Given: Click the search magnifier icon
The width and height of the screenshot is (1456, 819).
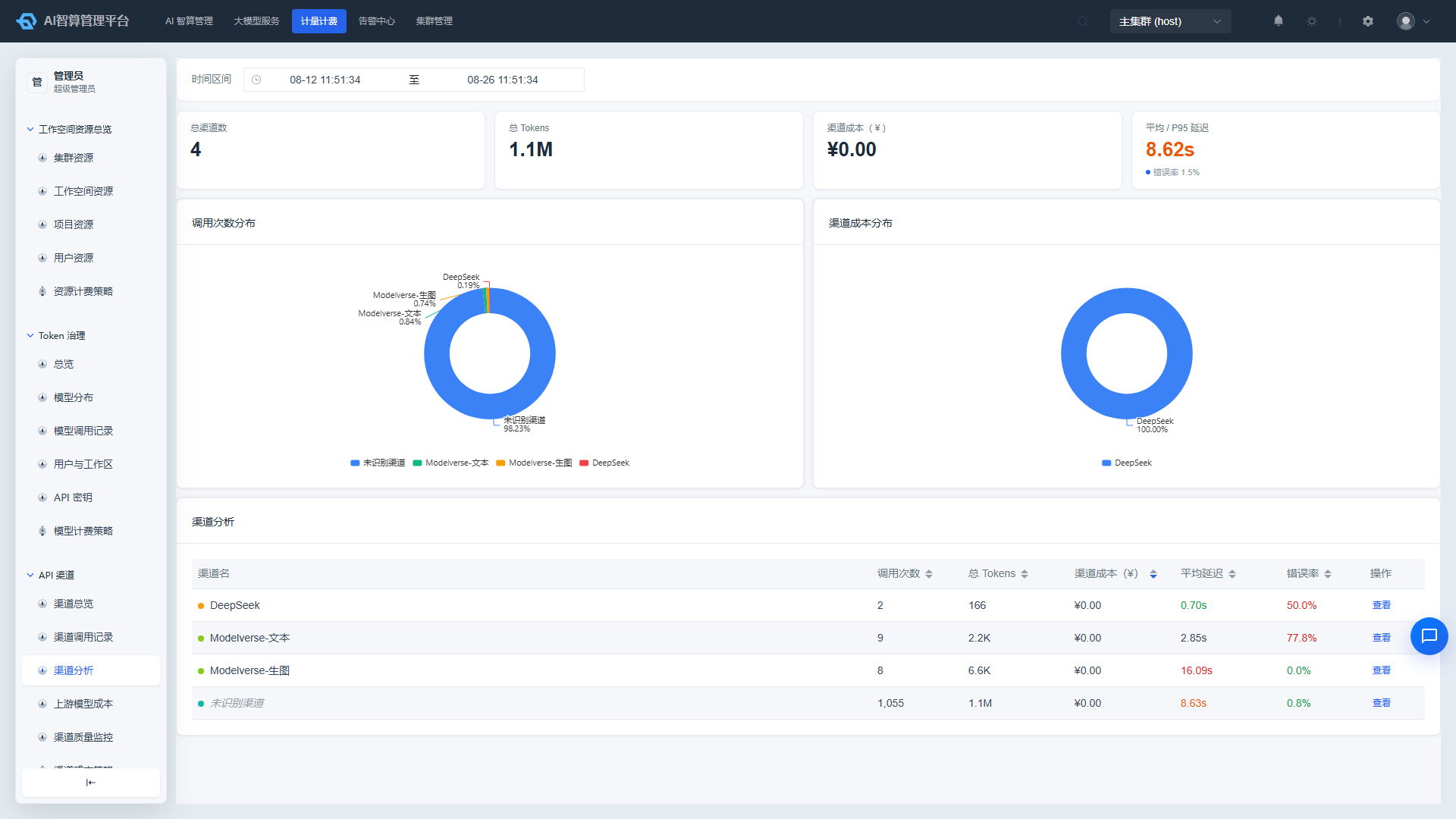Looking at the screenshot, I should point(1083,21).
